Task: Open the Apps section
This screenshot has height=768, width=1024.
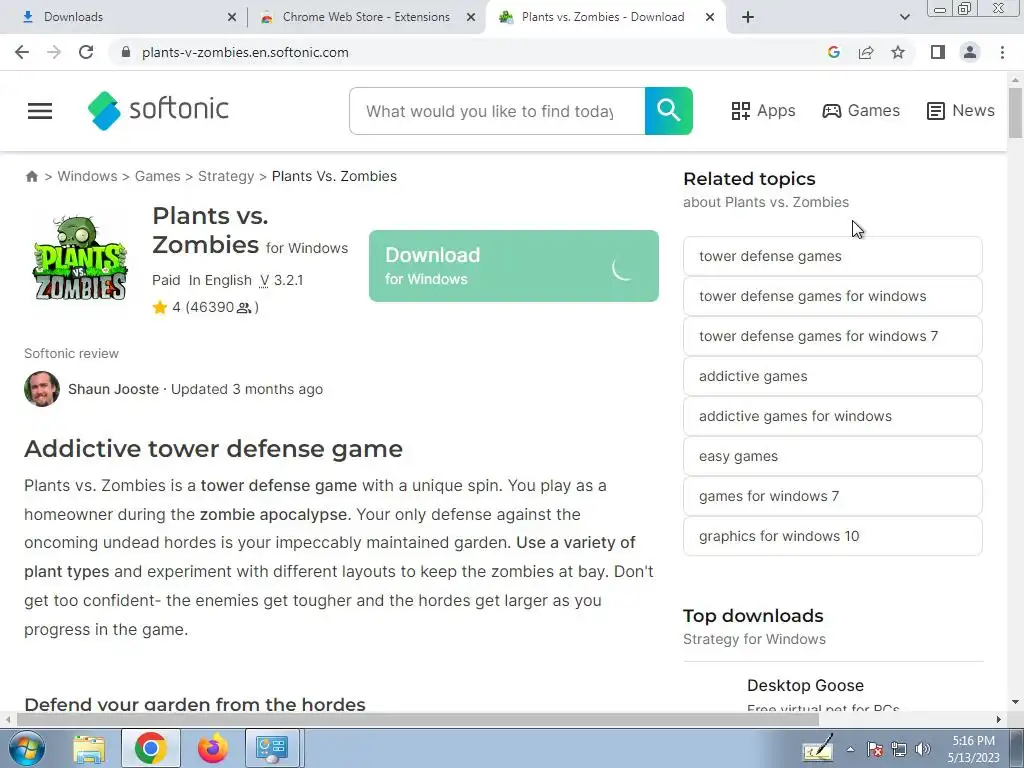Action: click(x=763, y=110)
